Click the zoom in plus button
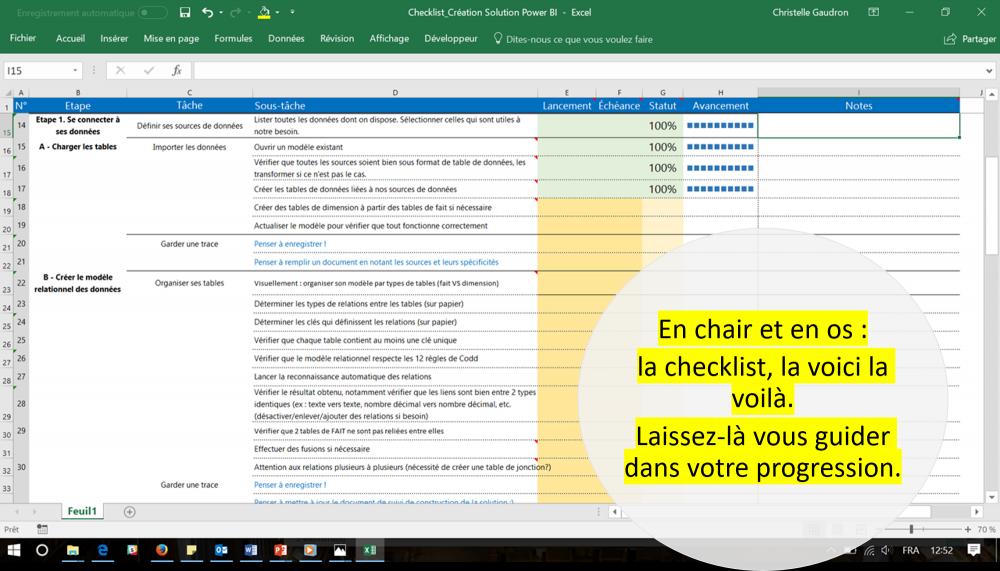The width and height of the screenshot is (1000, 571). (x=967, y=530)
